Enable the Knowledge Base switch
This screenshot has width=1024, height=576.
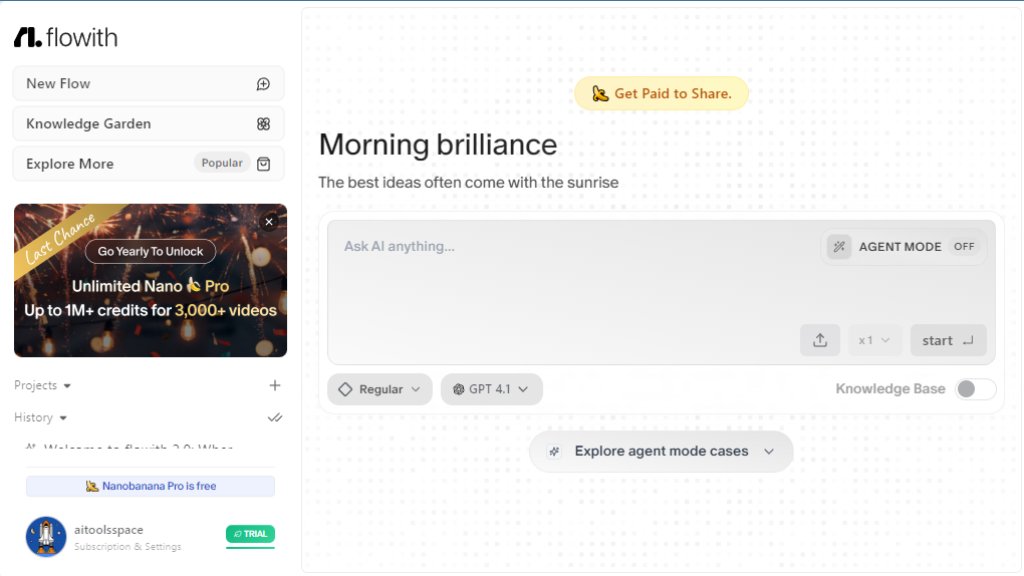click(x=975, y=389)
